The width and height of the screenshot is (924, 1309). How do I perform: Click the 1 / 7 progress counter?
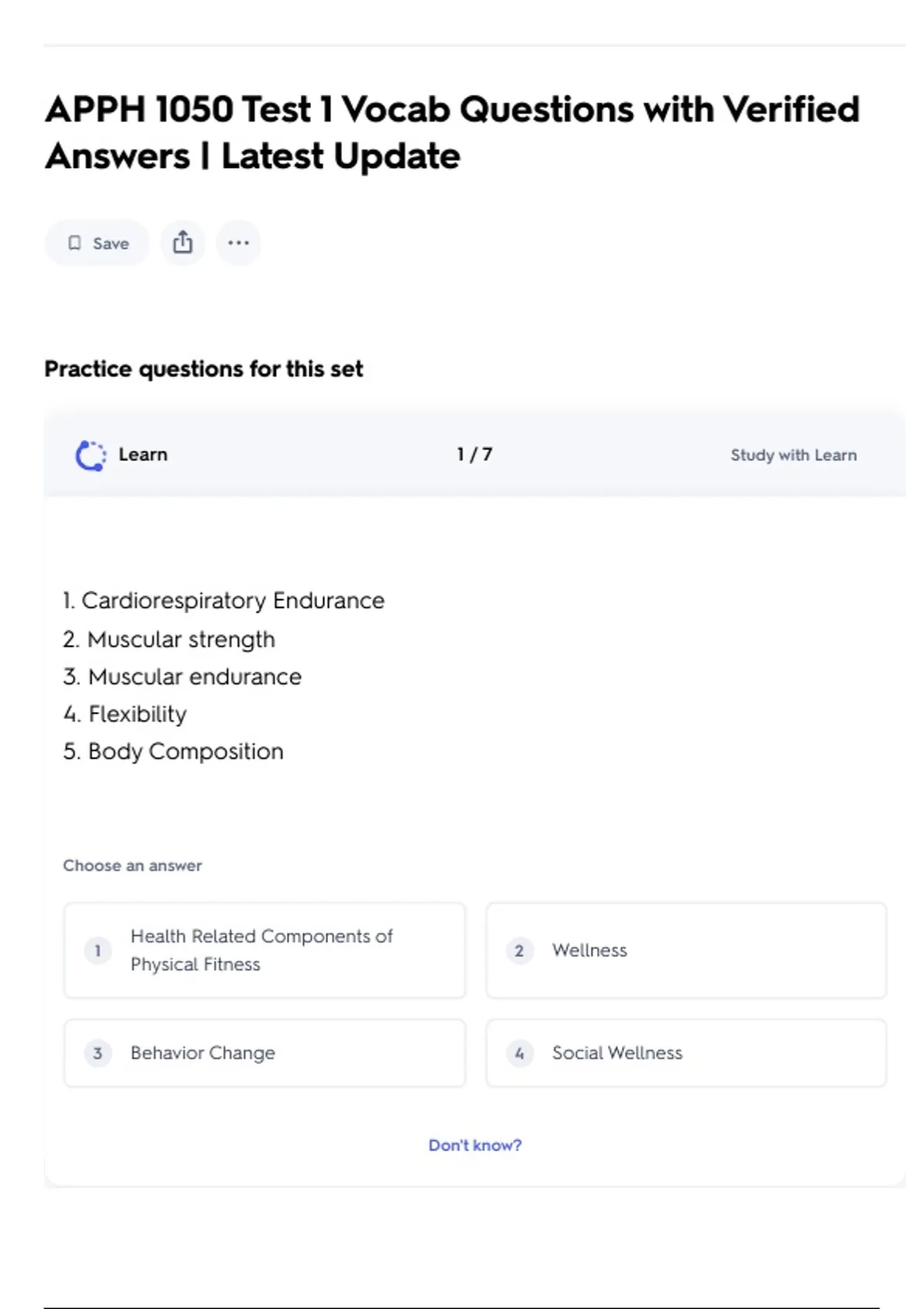(474, 454)
